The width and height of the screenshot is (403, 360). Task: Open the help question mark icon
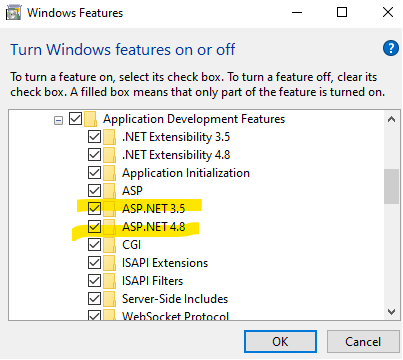tap(391, 49)
